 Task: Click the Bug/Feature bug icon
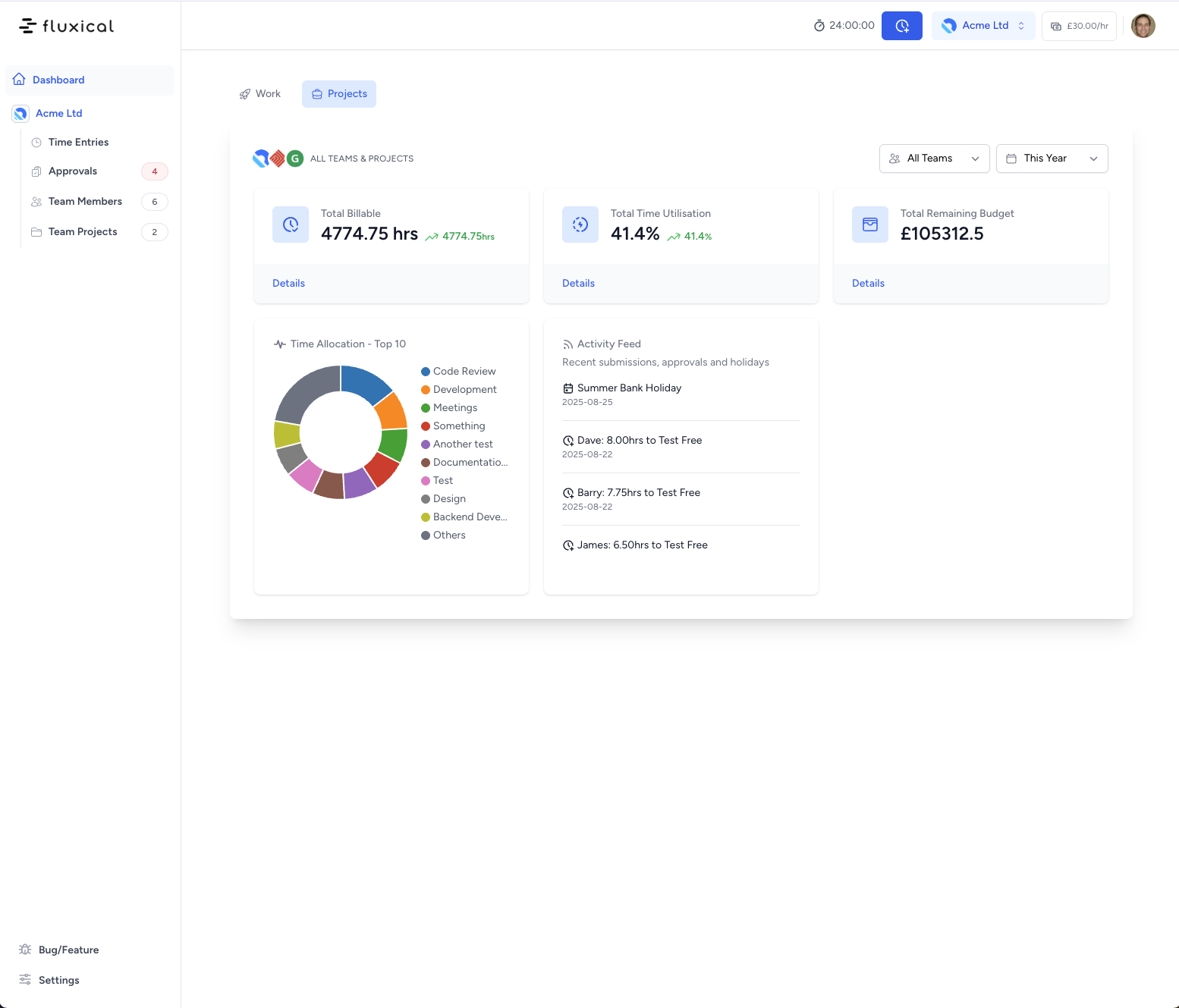(x=25, y=950)
